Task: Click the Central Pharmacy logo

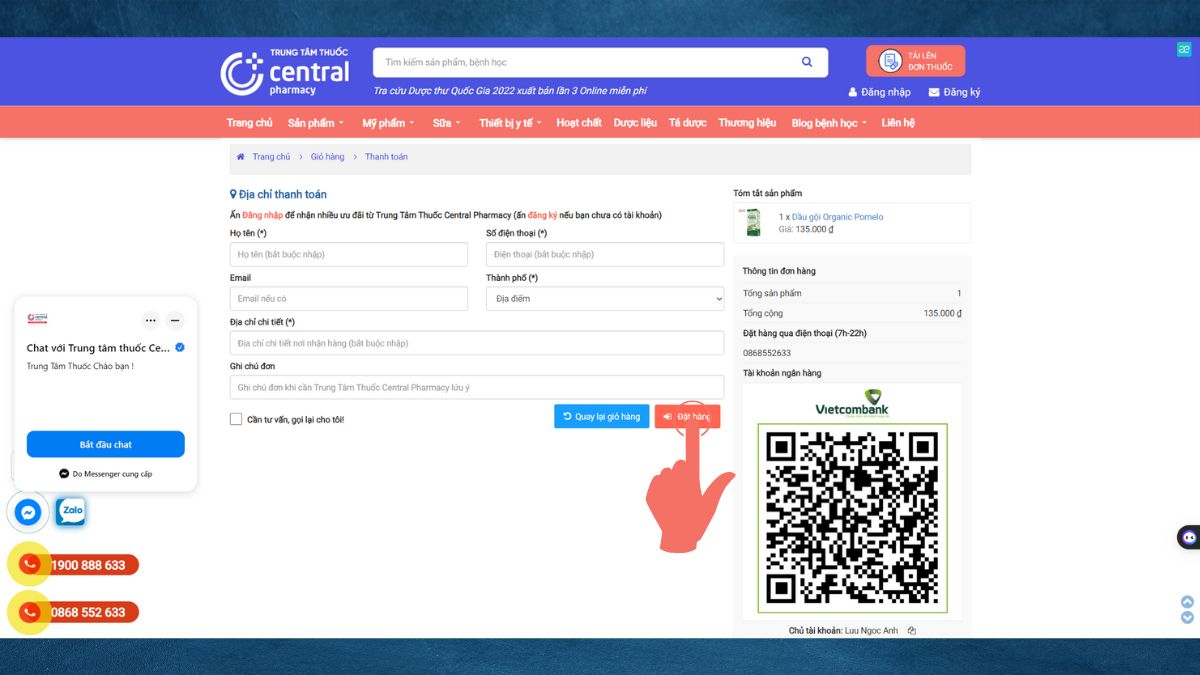Action: point(285,72)
